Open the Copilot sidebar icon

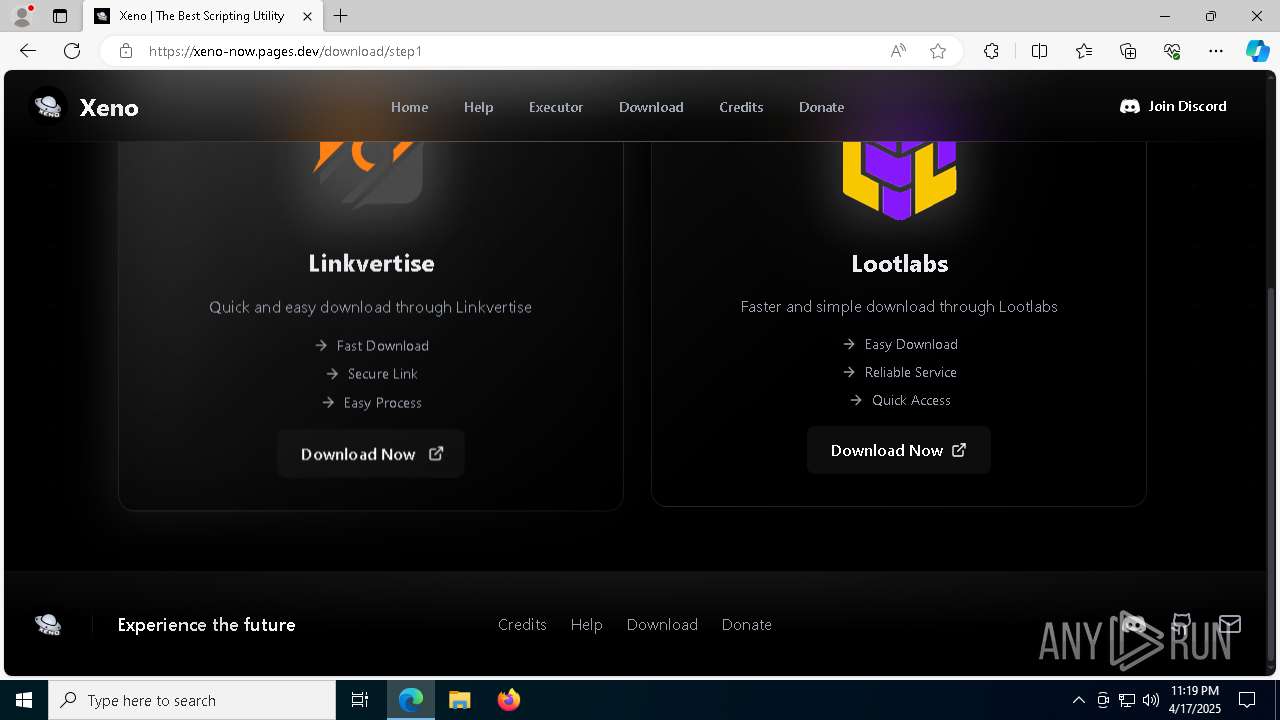[1257, 51]
